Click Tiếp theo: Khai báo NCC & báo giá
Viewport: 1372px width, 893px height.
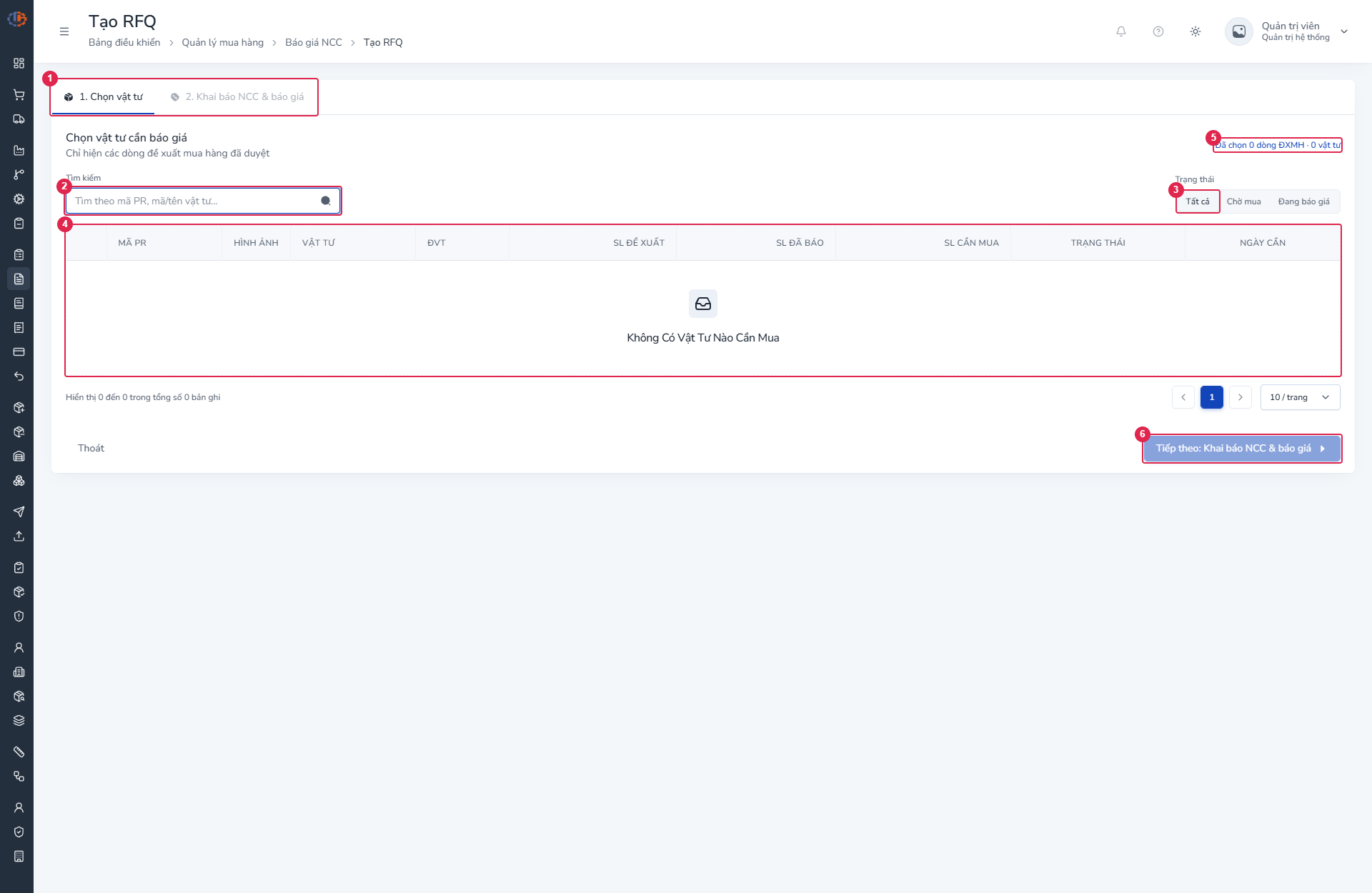(1242, 449)
